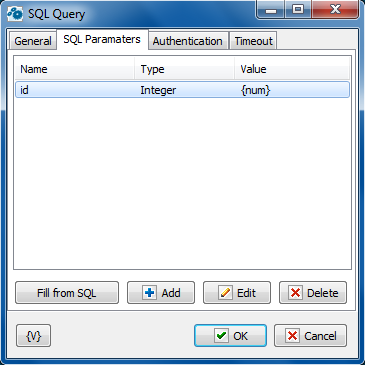Minimize the SQL Query window
The image size is (365, 365).
(x=271, y=10)
